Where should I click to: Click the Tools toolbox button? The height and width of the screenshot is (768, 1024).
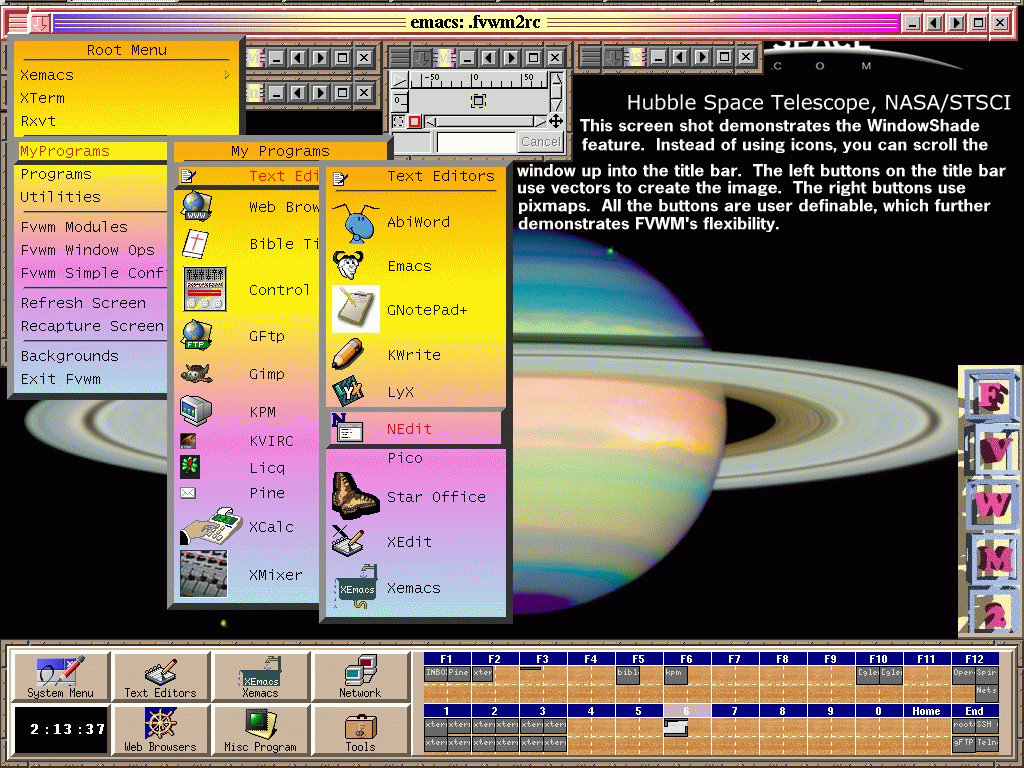[360, 729]
